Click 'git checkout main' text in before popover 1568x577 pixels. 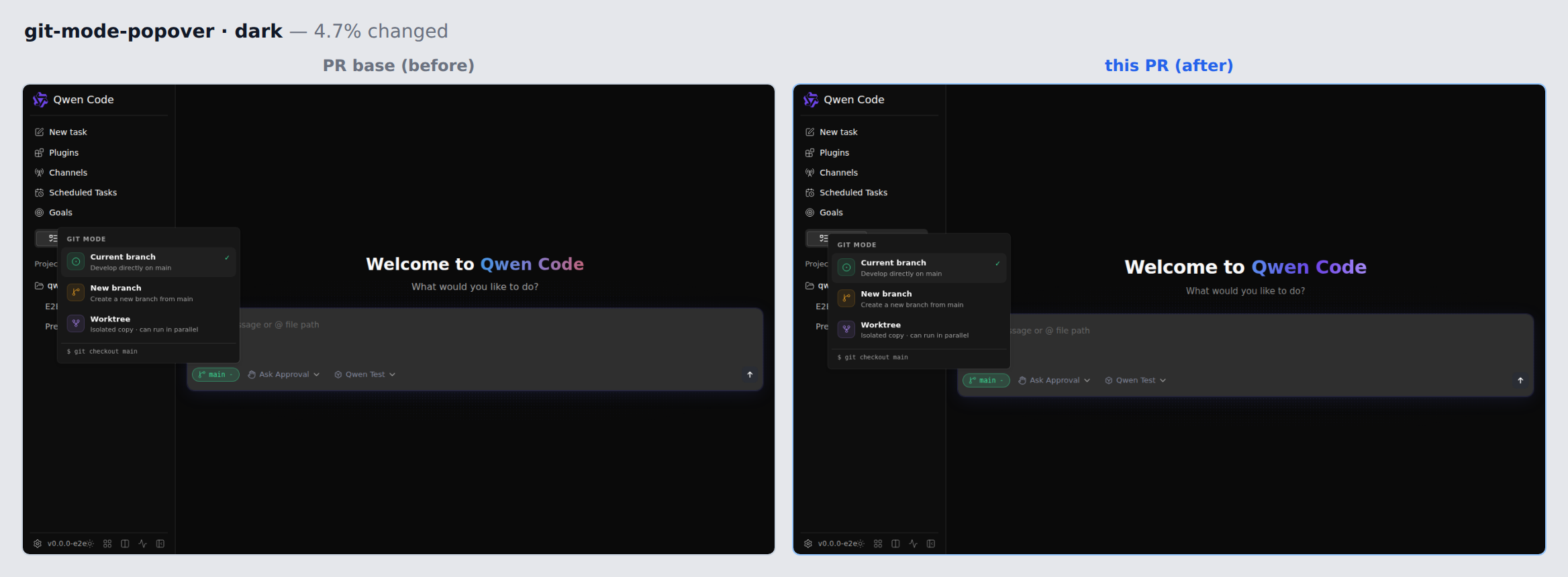(105, 352)
